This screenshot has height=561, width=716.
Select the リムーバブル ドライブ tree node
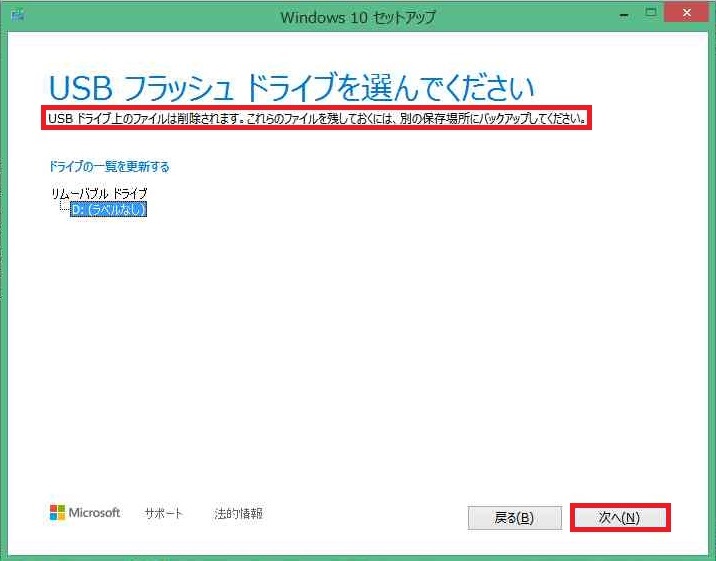(x=99, y=193)
